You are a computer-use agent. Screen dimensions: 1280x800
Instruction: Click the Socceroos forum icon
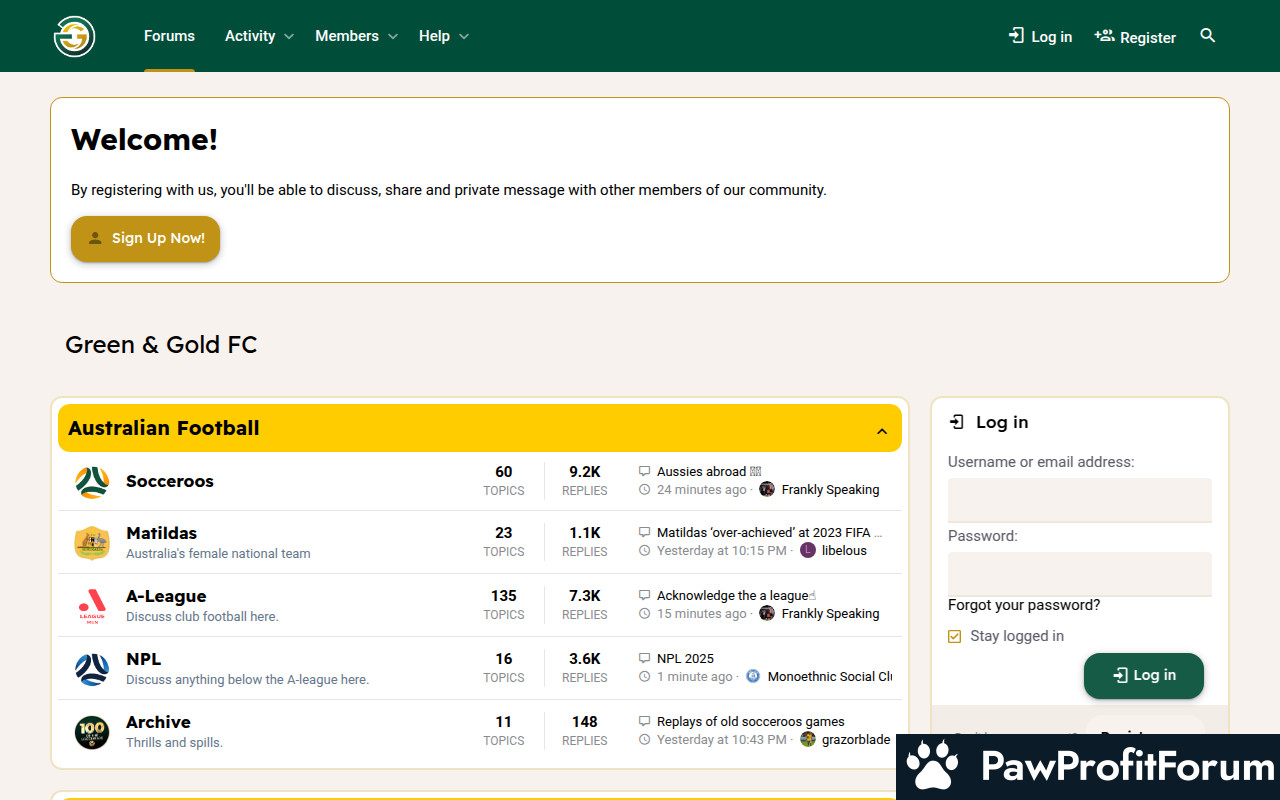[92, 482]
